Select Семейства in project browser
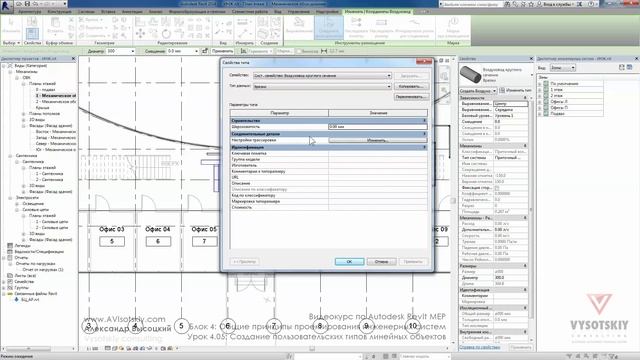The width and height of the screenshot is (640, 360). (24, 282)
